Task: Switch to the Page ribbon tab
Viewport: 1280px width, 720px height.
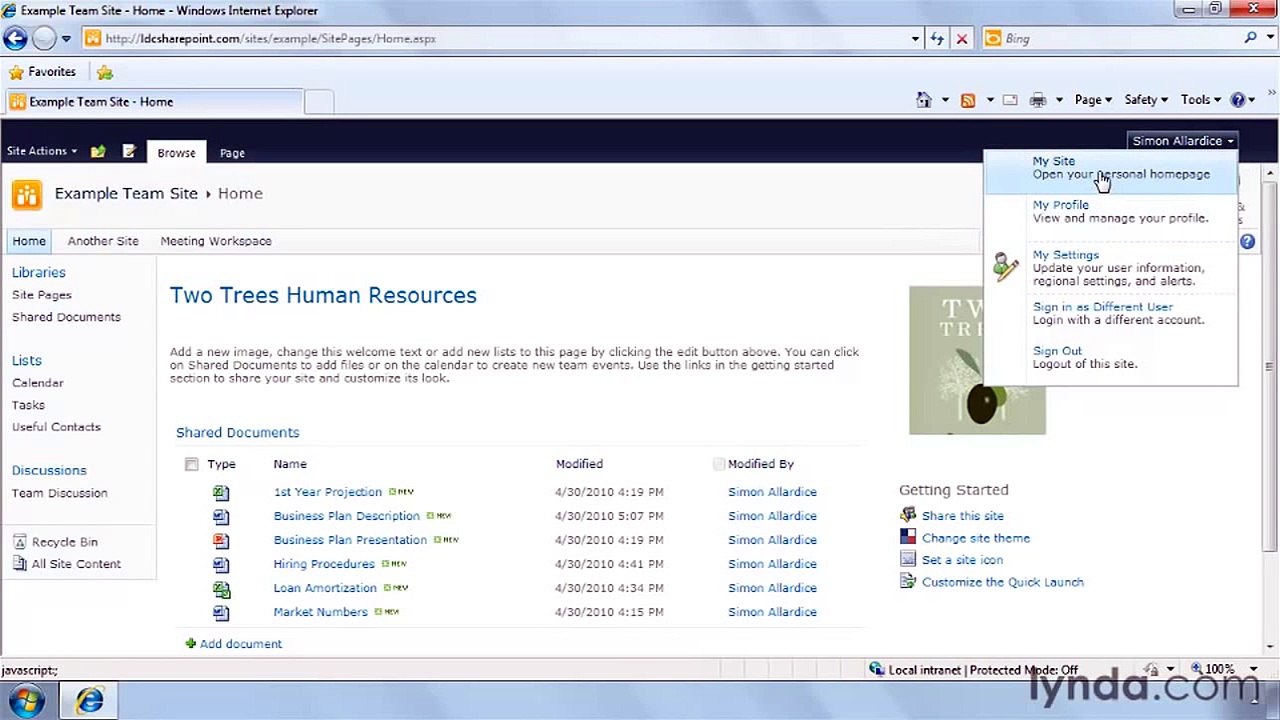Action: coord(232,153)
